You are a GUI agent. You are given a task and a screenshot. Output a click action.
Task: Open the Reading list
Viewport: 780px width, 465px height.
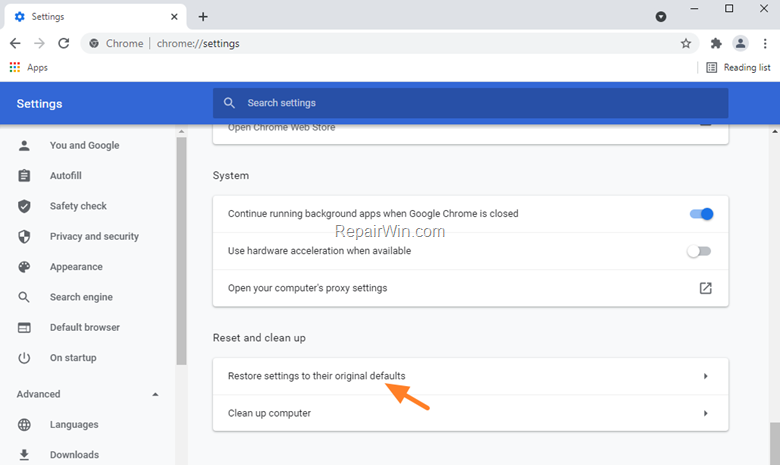[x=738, y=67]
